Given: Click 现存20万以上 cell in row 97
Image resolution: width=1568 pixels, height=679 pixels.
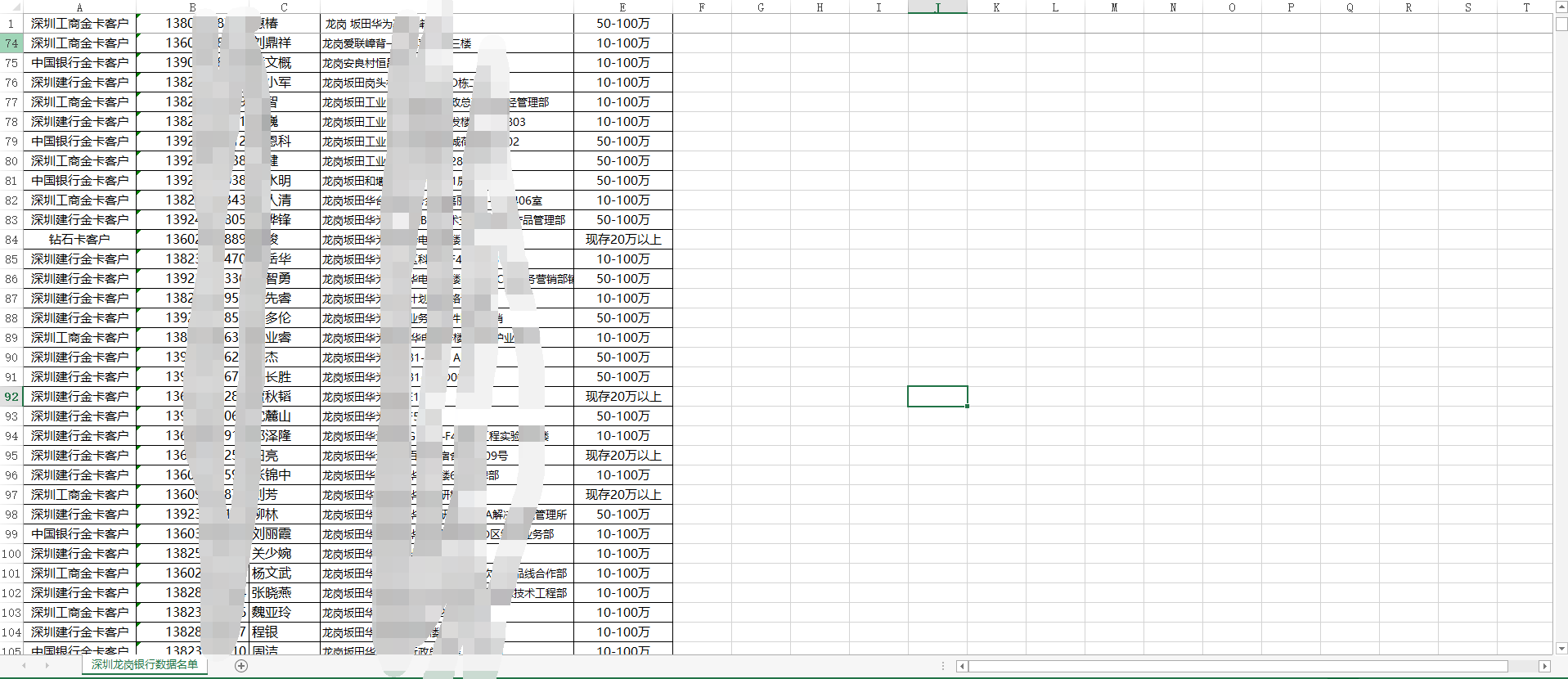Looking at the screenshot, I should coord(622,495).
